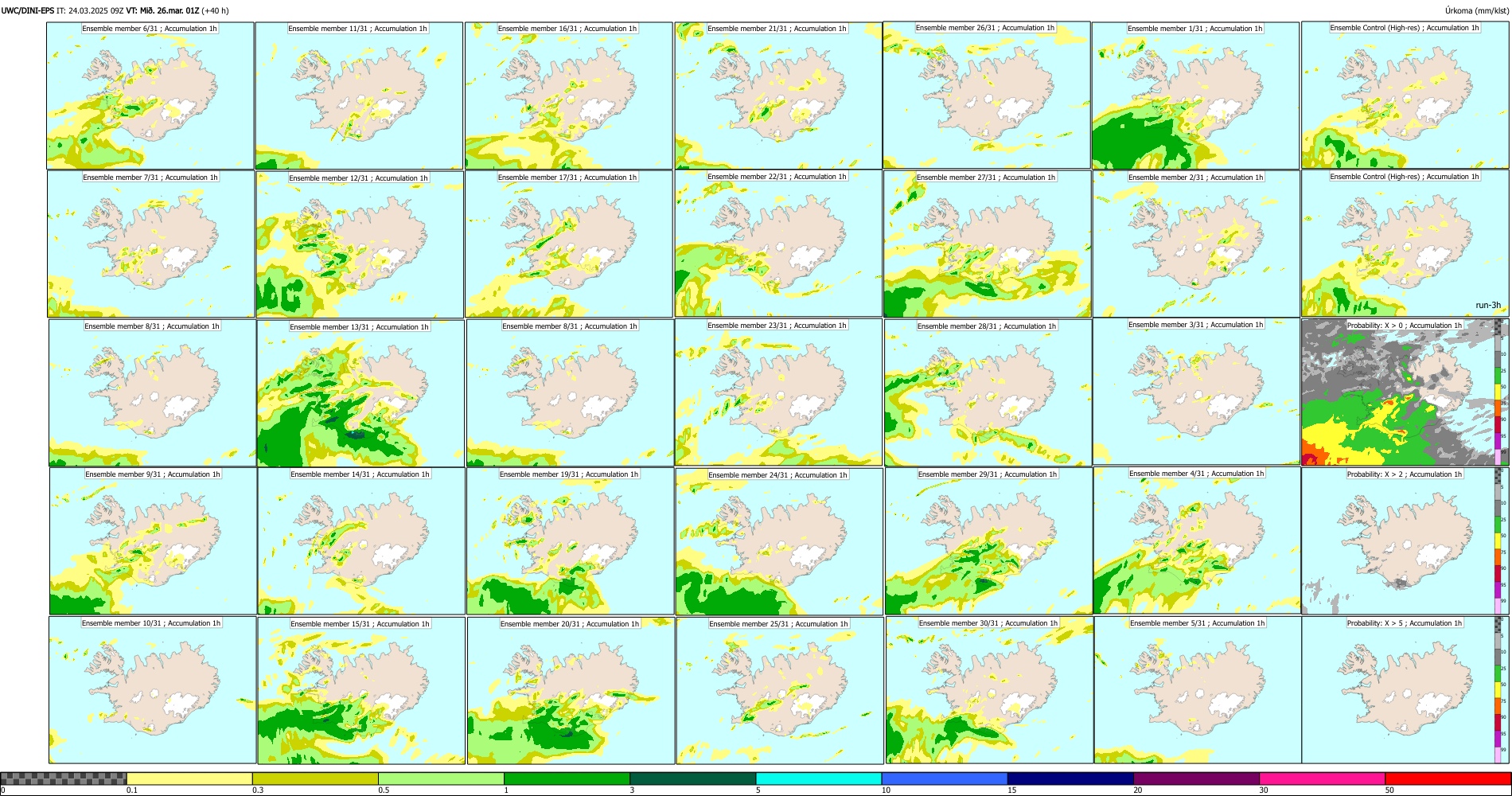Click the blue 10–15 legend swatch
Screen dimensions: 1512x796
point(944,778)
